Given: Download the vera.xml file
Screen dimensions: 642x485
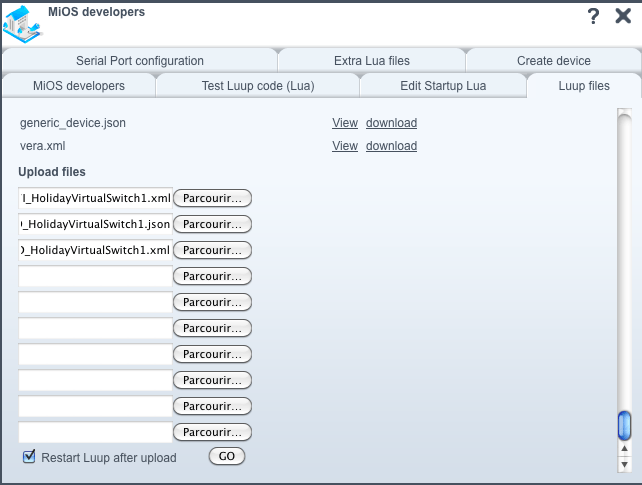Looking at the screenshot, I should [x=391, y=146].
